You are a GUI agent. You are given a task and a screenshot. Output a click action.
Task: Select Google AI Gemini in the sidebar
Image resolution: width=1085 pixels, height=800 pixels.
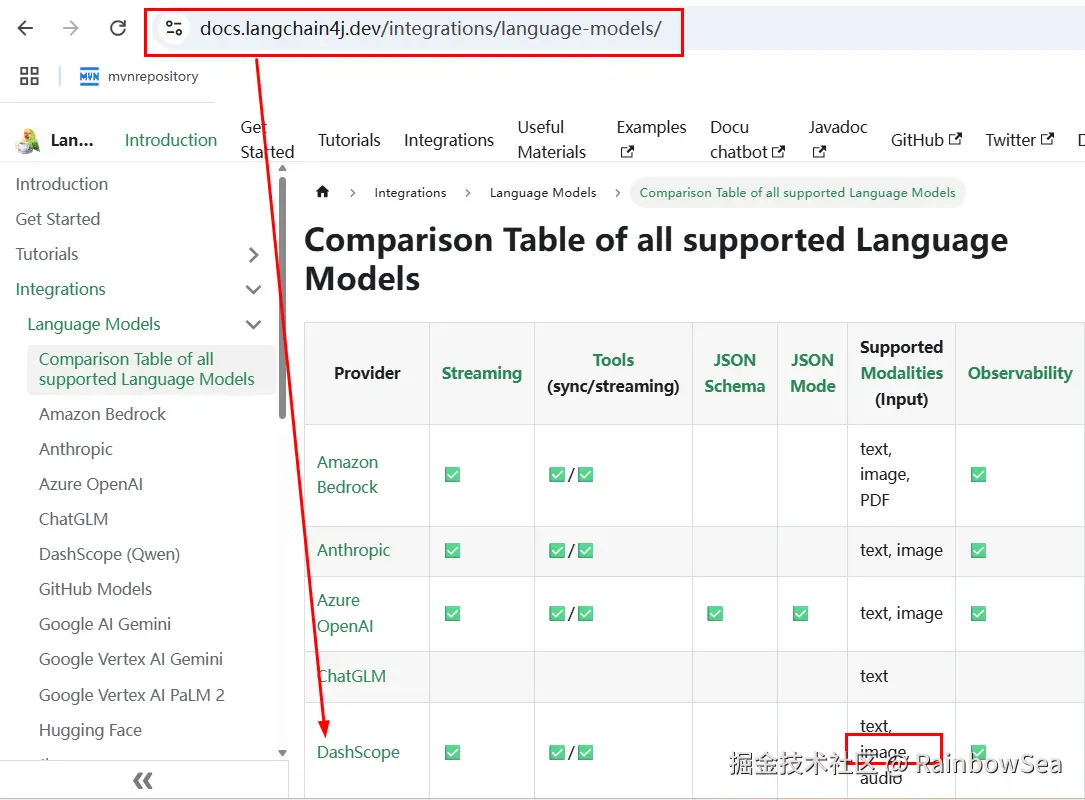tap(104, 624)
